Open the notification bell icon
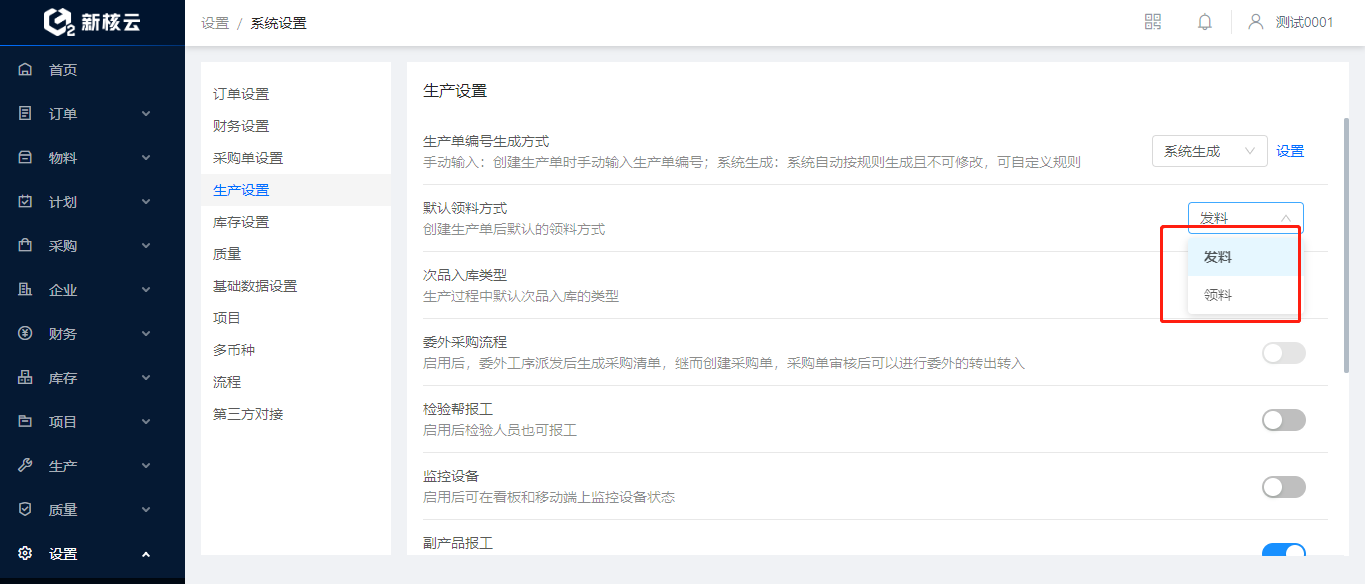This screenshot has width=1365, height=584. (x=1205, y=22)
